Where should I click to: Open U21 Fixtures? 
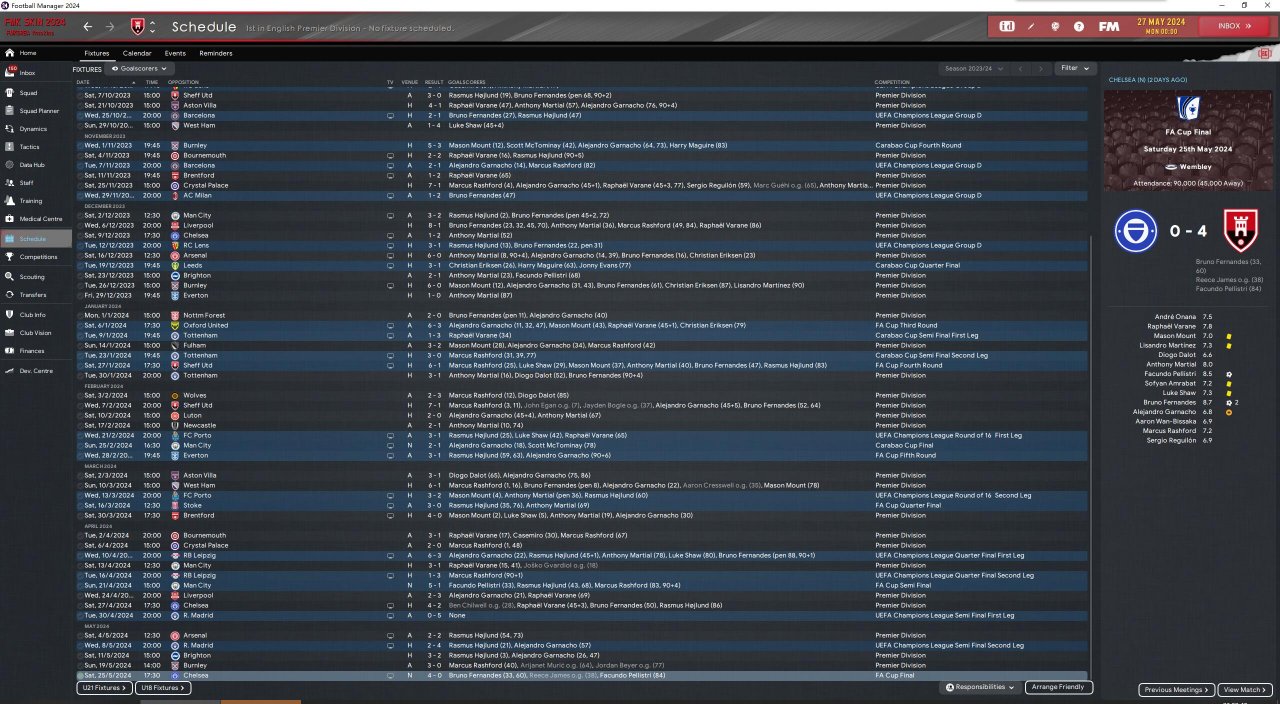pyautogui.click(x=104, y=688)
